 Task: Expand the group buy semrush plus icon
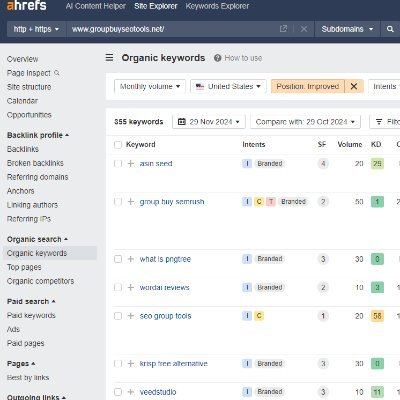click(131, 202)
